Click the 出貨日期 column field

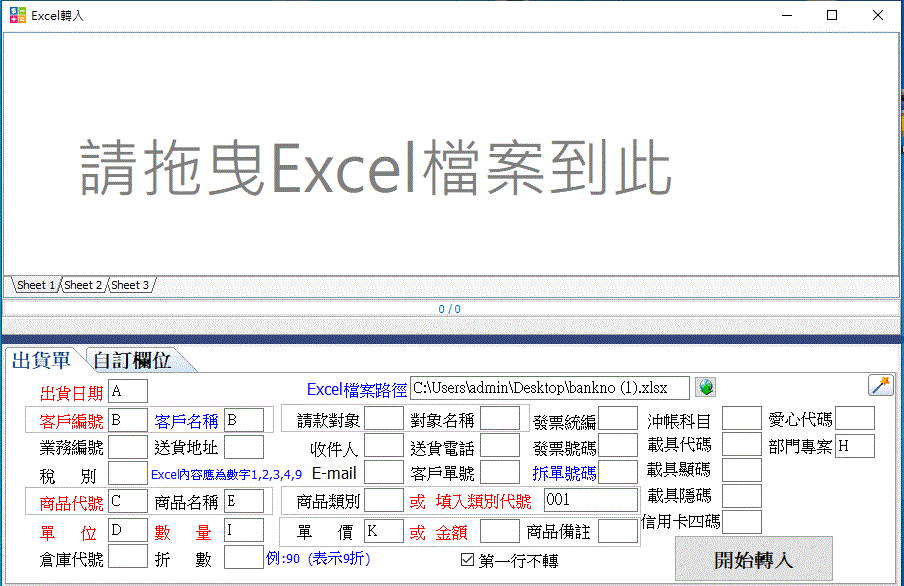point(128,391)
